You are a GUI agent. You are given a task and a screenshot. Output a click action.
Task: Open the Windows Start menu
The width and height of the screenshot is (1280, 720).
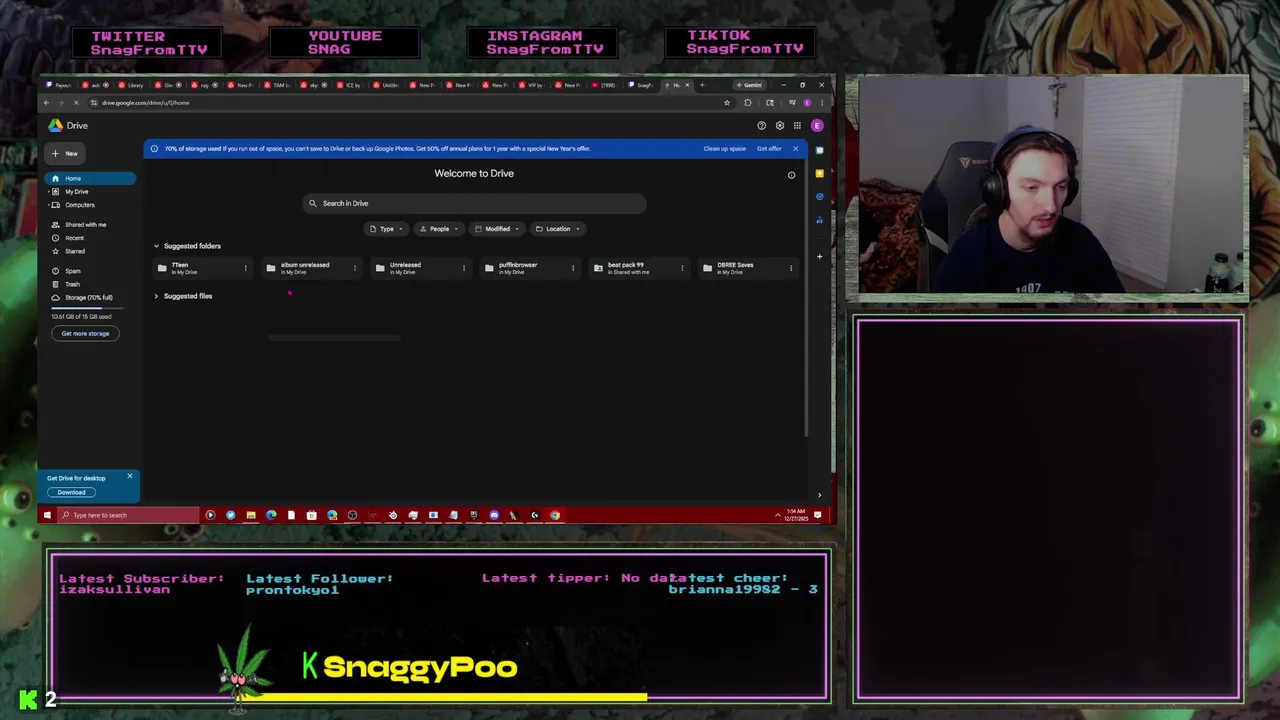click(47, 515)
